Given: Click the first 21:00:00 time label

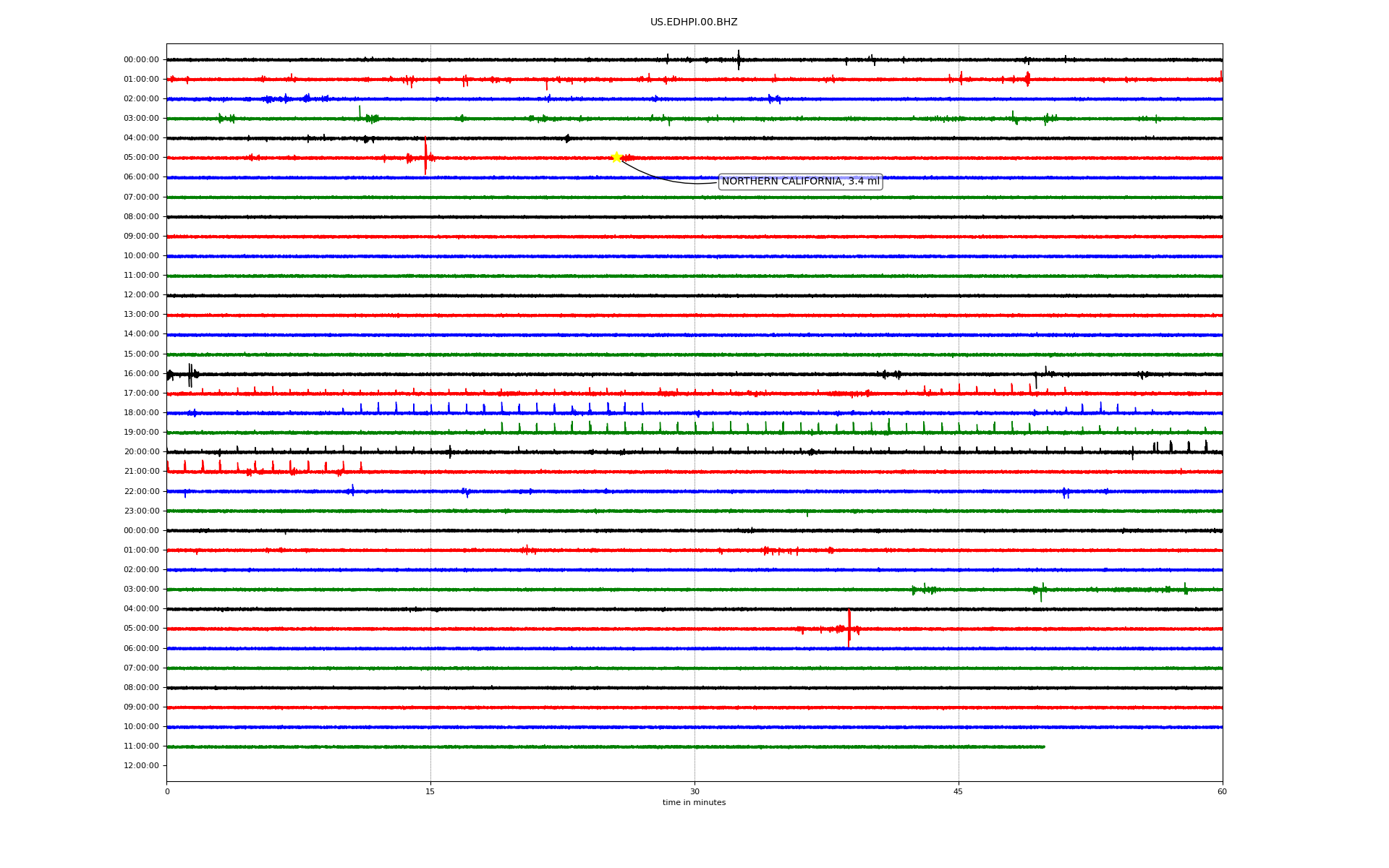Looking at the screenshot, I should (x=141, y=472).
